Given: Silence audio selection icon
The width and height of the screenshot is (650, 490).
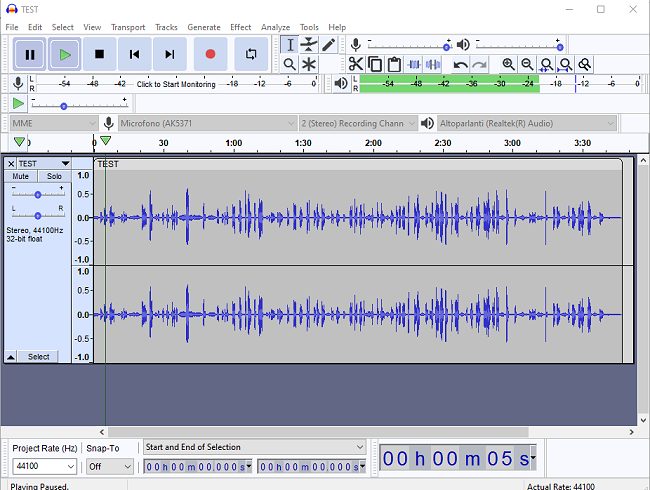Looking at the screenshot, I should point(433,64).
